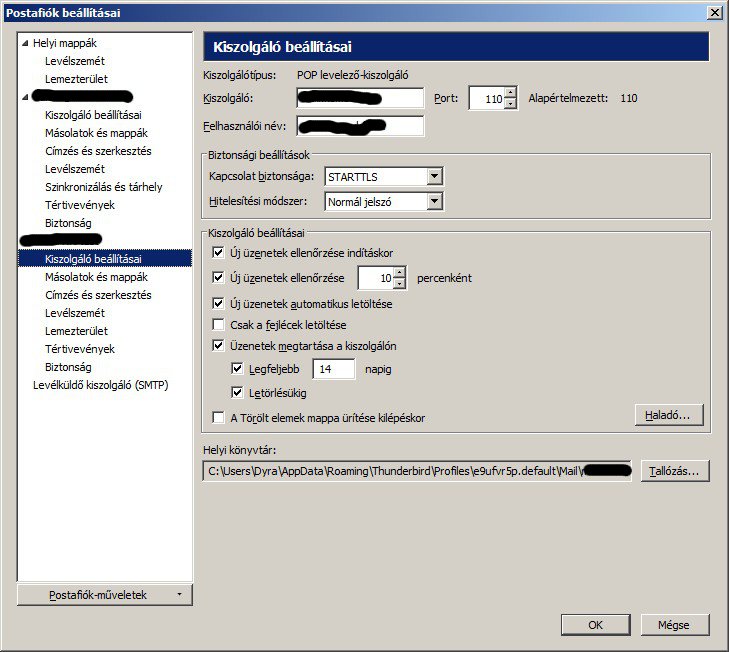The width and height of the screenshot is (729, 652).
Task: Close the Postafiók beállításai dialog
Action: coord(715,13)
